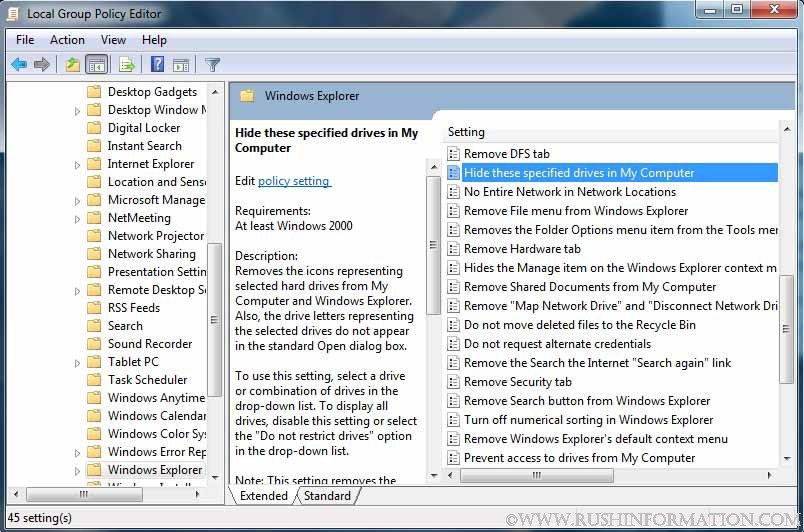This screenshot has height=532, width=804.
Task: Toggle the Show/Hide Action Pane icon
Action: [x=181, y=65]
